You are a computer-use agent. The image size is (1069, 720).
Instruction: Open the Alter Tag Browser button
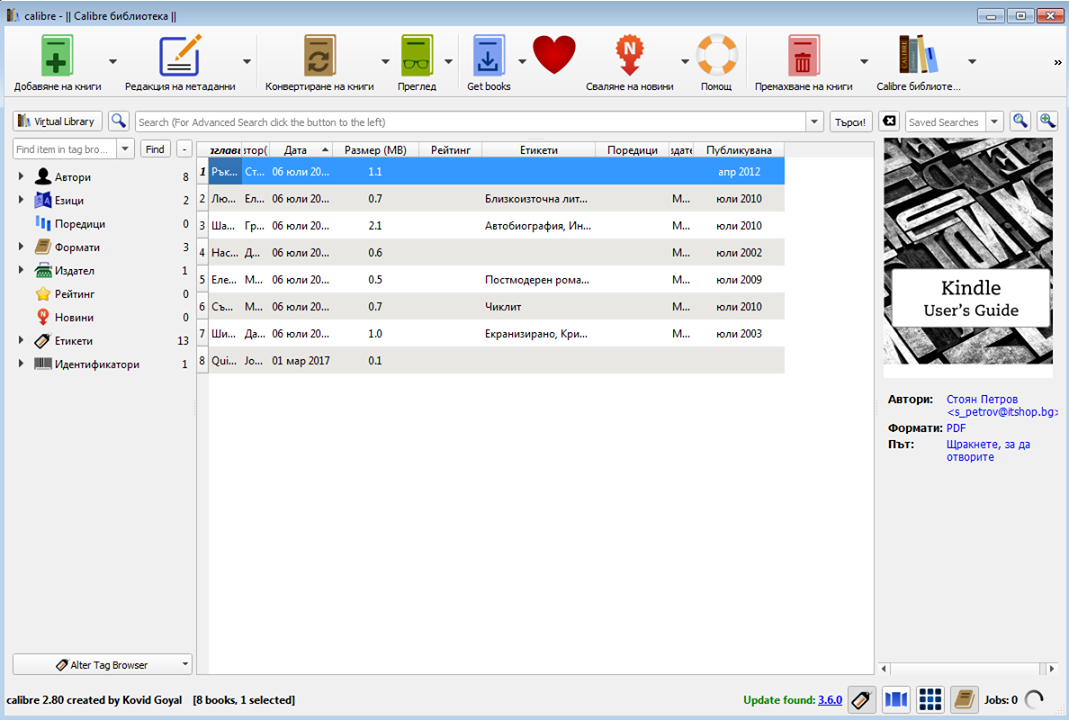102,664
